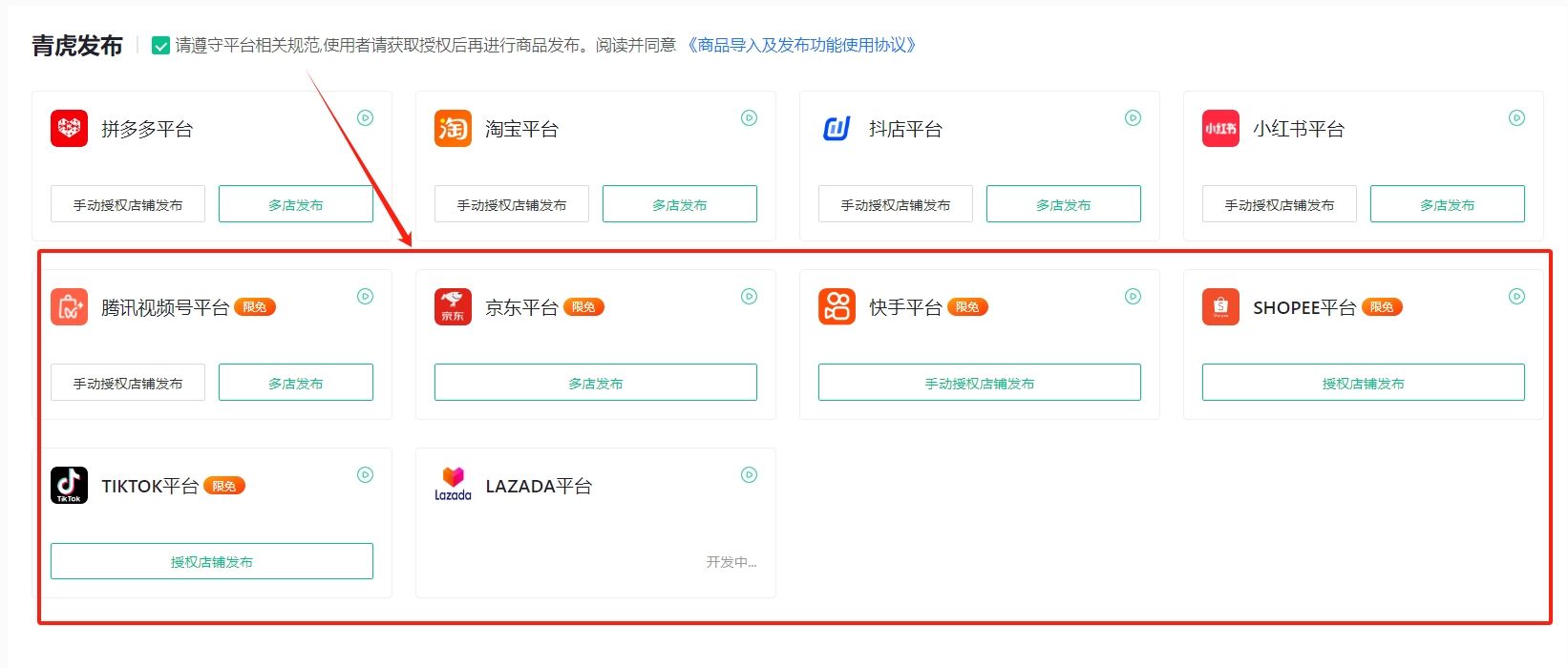
Task: Click the 快手平台 logo icon
Action: pyautogui.click(x=837, y=306)
